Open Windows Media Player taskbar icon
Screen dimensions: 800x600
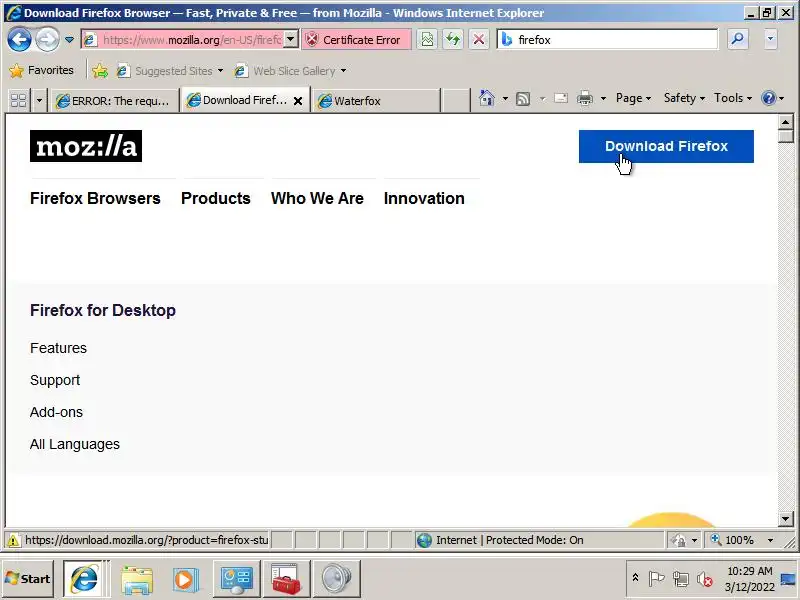(x=184, y=580)
